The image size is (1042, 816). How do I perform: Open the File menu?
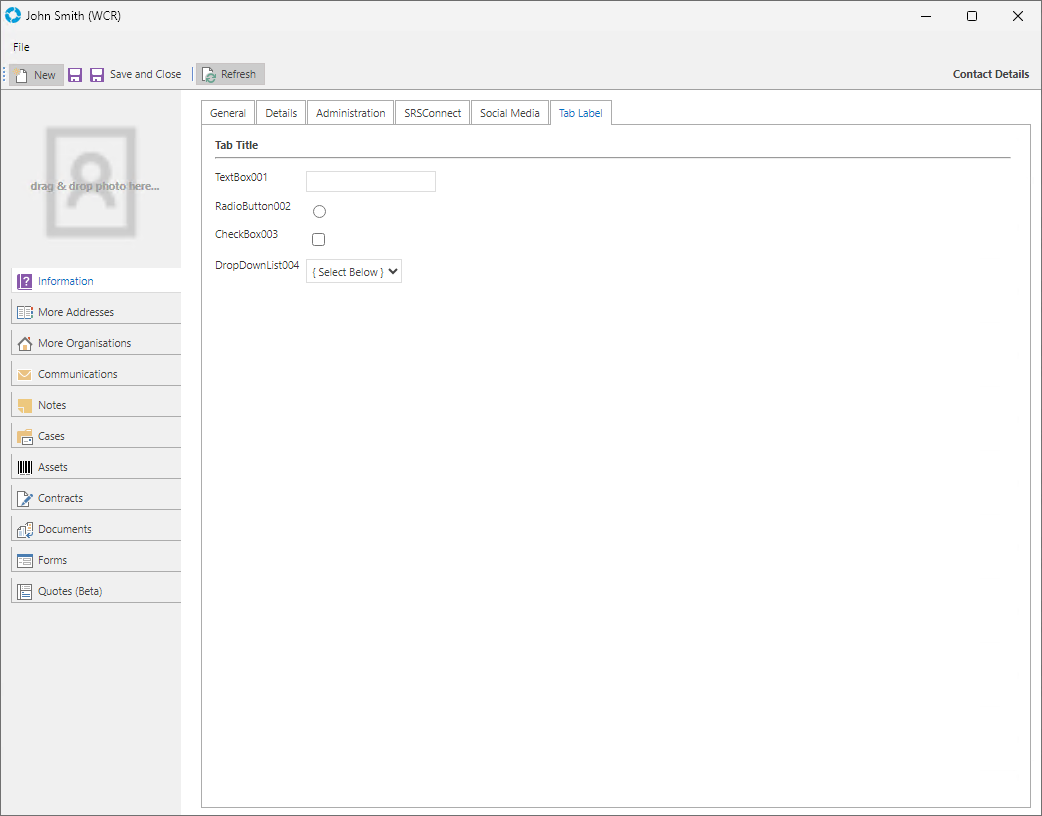coord(21,47)
